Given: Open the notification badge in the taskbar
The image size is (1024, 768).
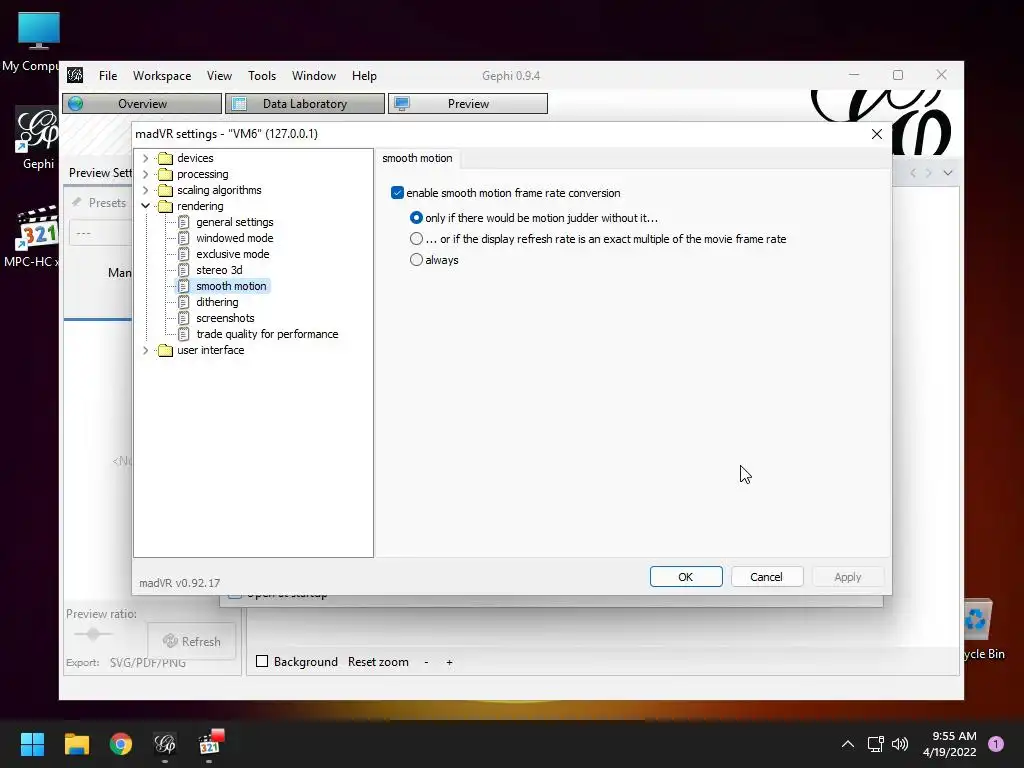Looking at the screenshot, I should point(996,744).
